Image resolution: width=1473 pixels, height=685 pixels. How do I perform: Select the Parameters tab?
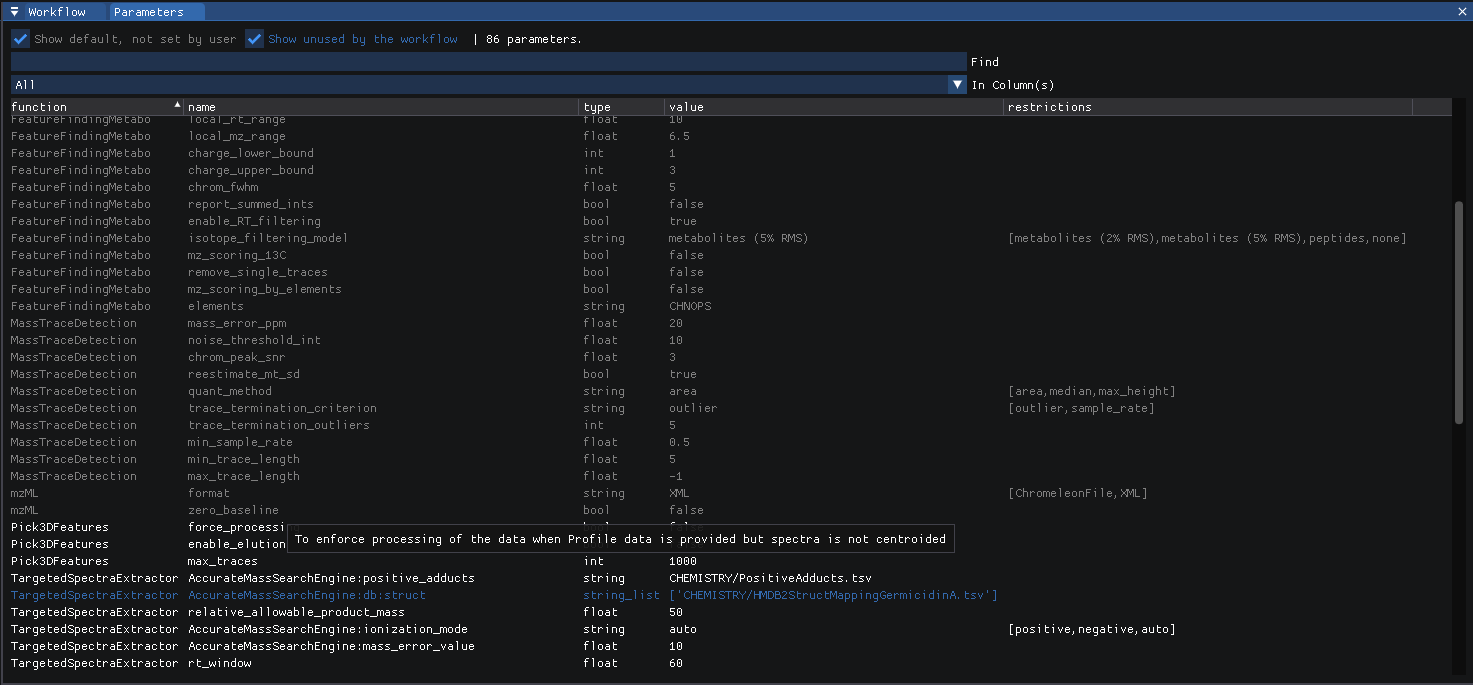pos(149,12)
